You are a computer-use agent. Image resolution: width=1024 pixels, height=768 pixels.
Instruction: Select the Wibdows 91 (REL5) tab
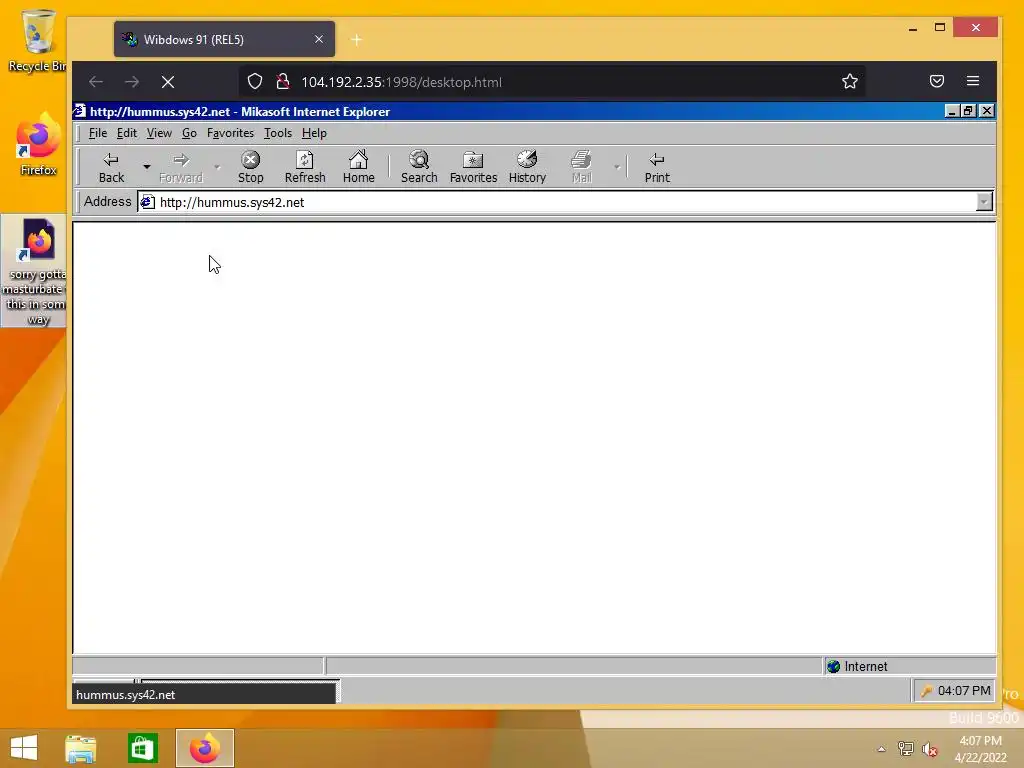pos(224,39)
